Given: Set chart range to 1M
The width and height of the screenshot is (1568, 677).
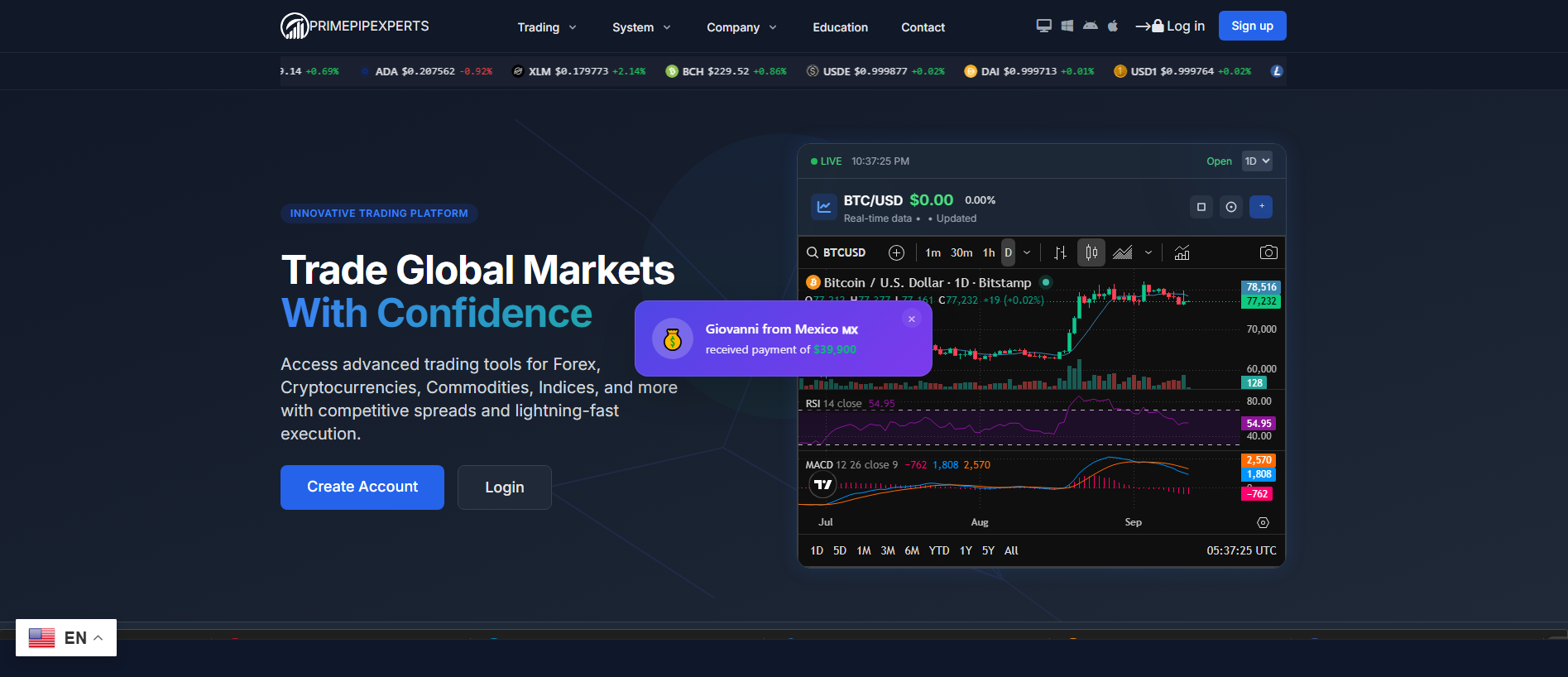Looking at the screenshot, I should 864,550.
